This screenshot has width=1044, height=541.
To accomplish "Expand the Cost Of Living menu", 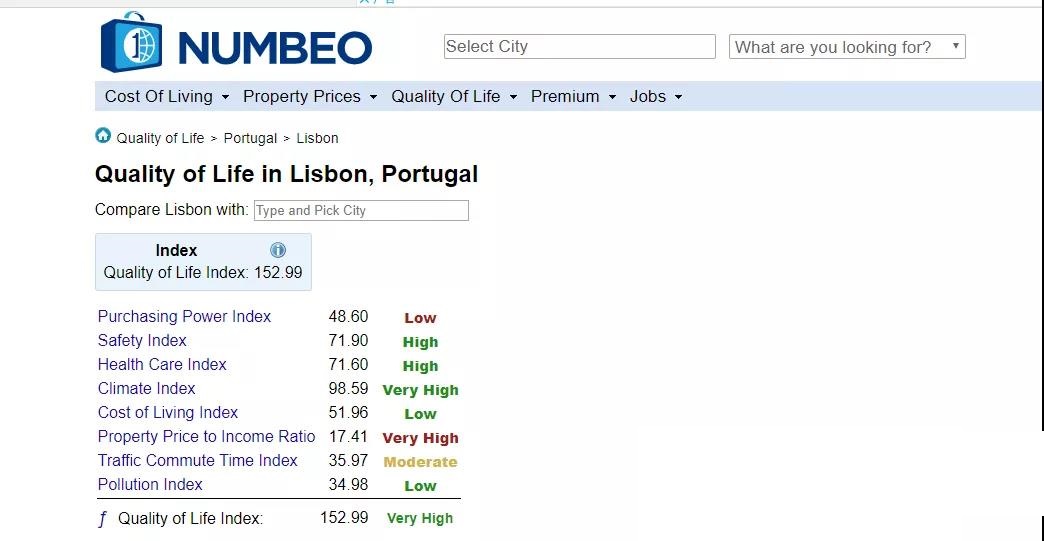I will tap(167, 96).
